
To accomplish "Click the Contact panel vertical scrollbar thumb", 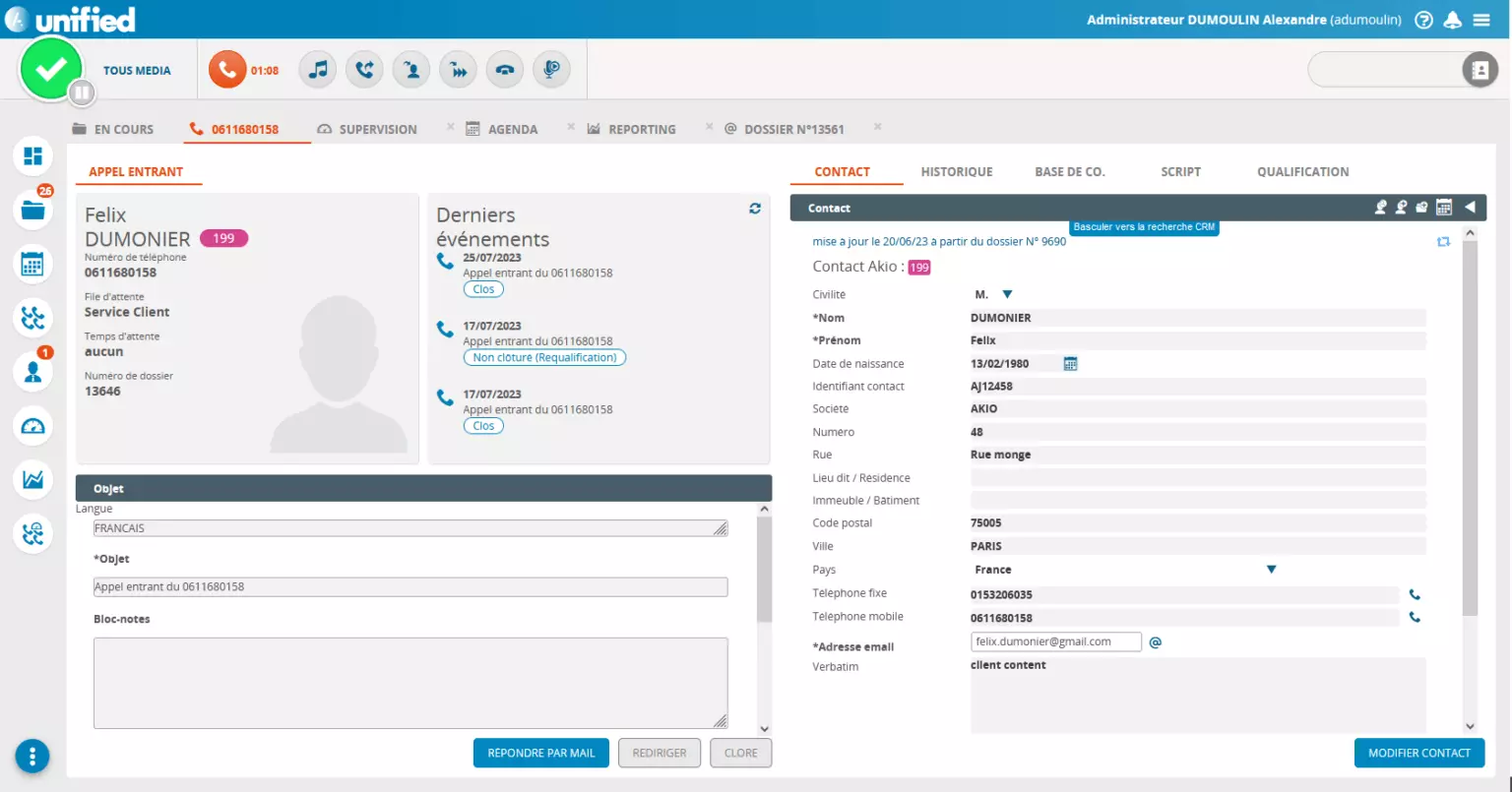I will [1471, 429].
